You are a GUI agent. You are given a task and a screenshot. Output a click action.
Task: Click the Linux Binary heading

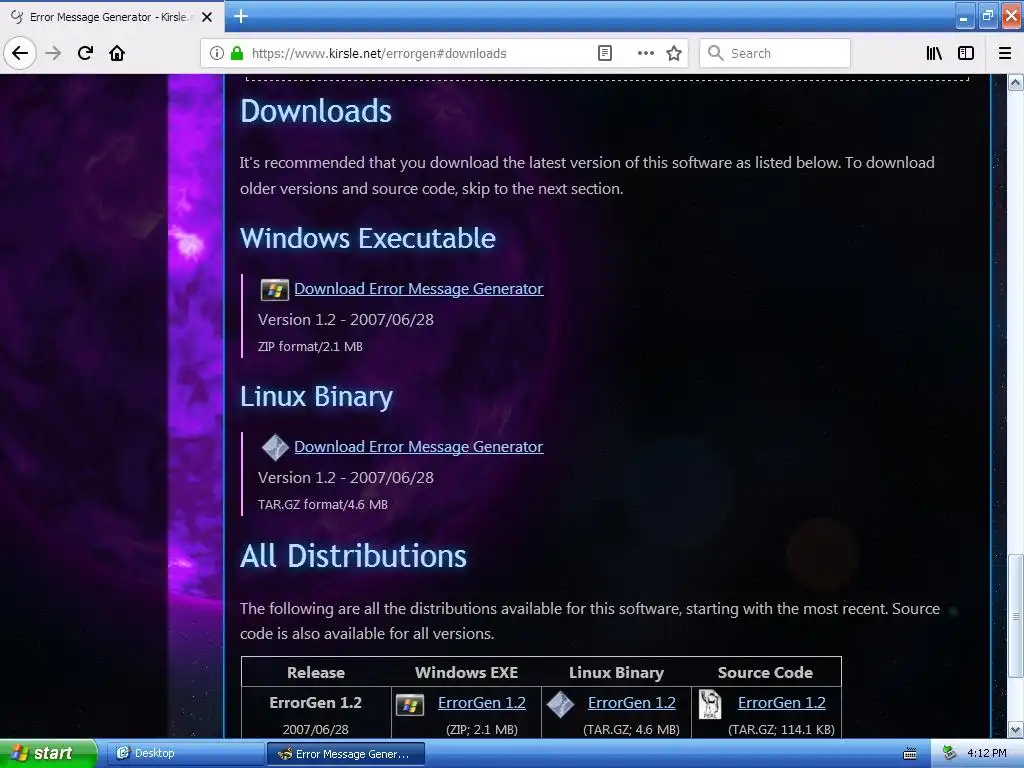click(317, 396)
